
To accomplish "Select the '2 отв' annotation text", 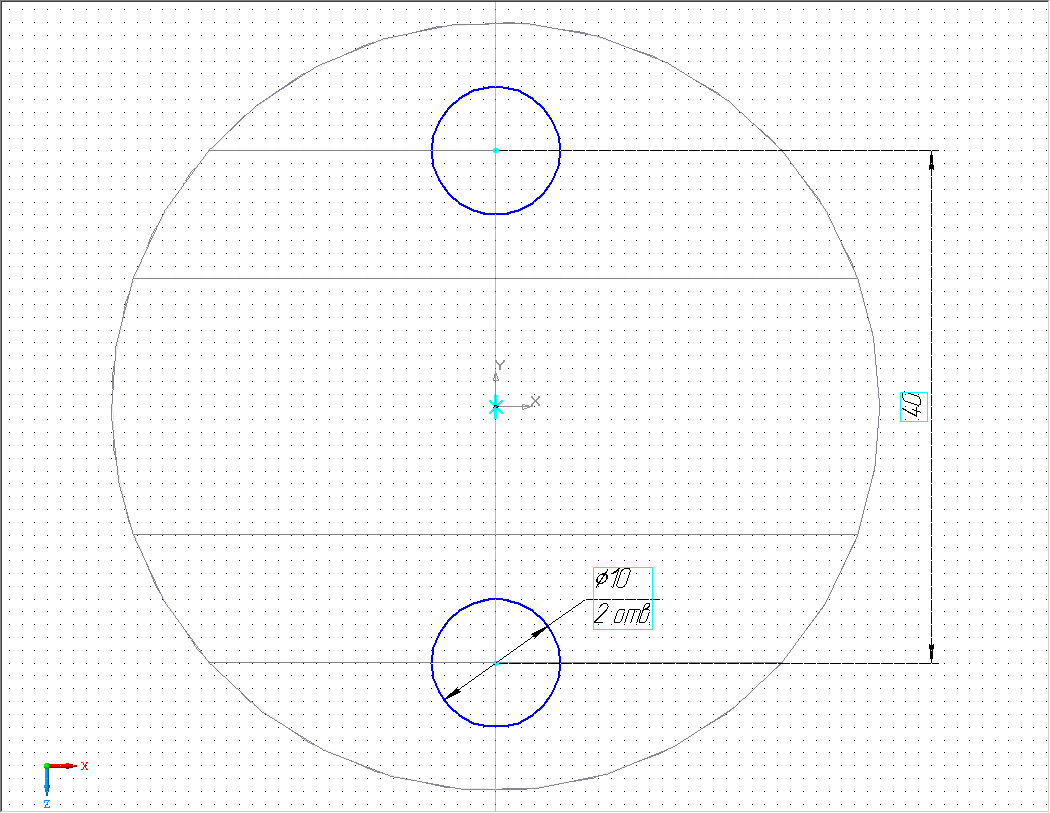I will [x=622, y=614].
